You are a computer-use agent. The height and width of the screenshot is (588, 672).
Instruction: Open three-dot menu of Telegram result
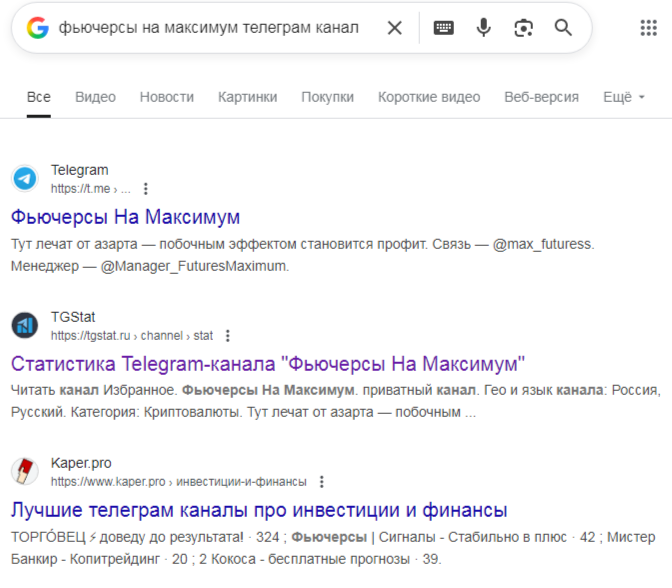pos(146,189)
